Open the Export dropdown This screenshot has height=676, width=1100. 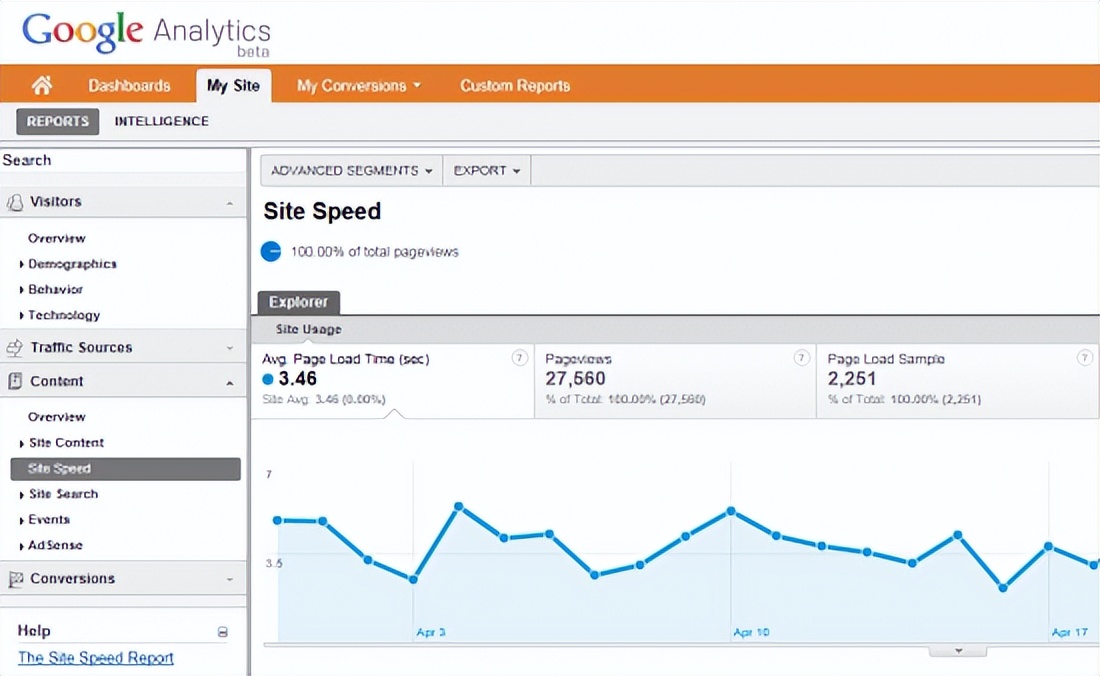[x=486, y=170]
